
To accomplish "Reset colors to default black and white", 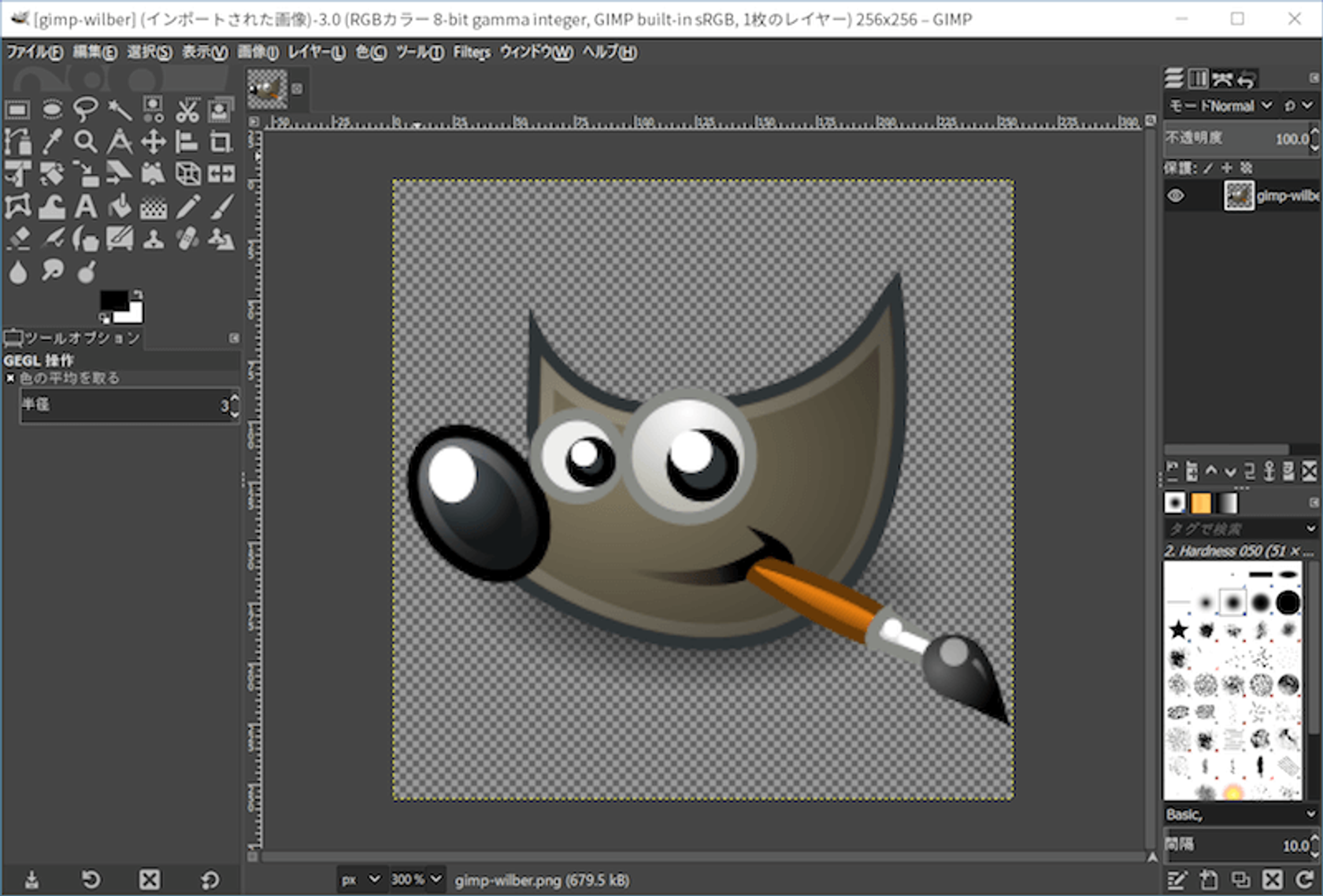I will point(105,317).
